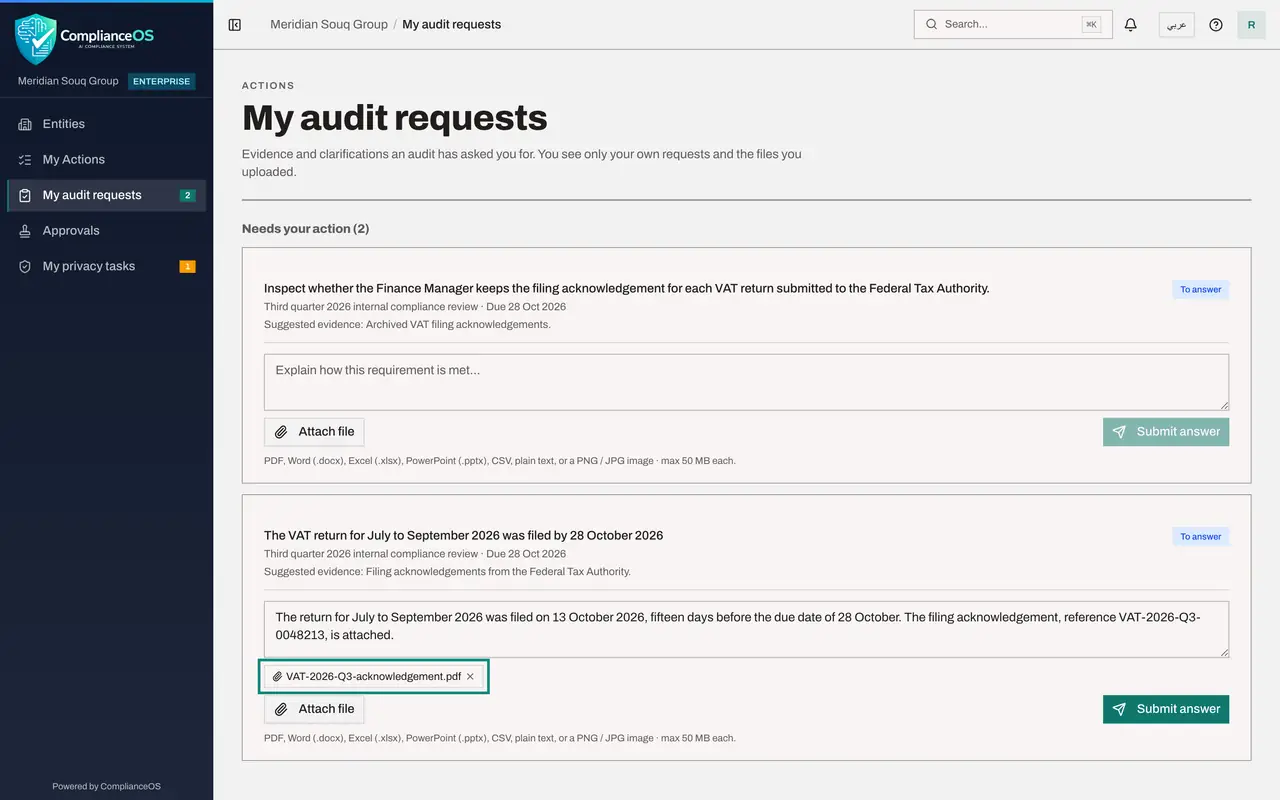This screenshot has height=800, width=1280.
Task: Open My privacy tasks in the sidebar
Action: (x=106, y=266)
